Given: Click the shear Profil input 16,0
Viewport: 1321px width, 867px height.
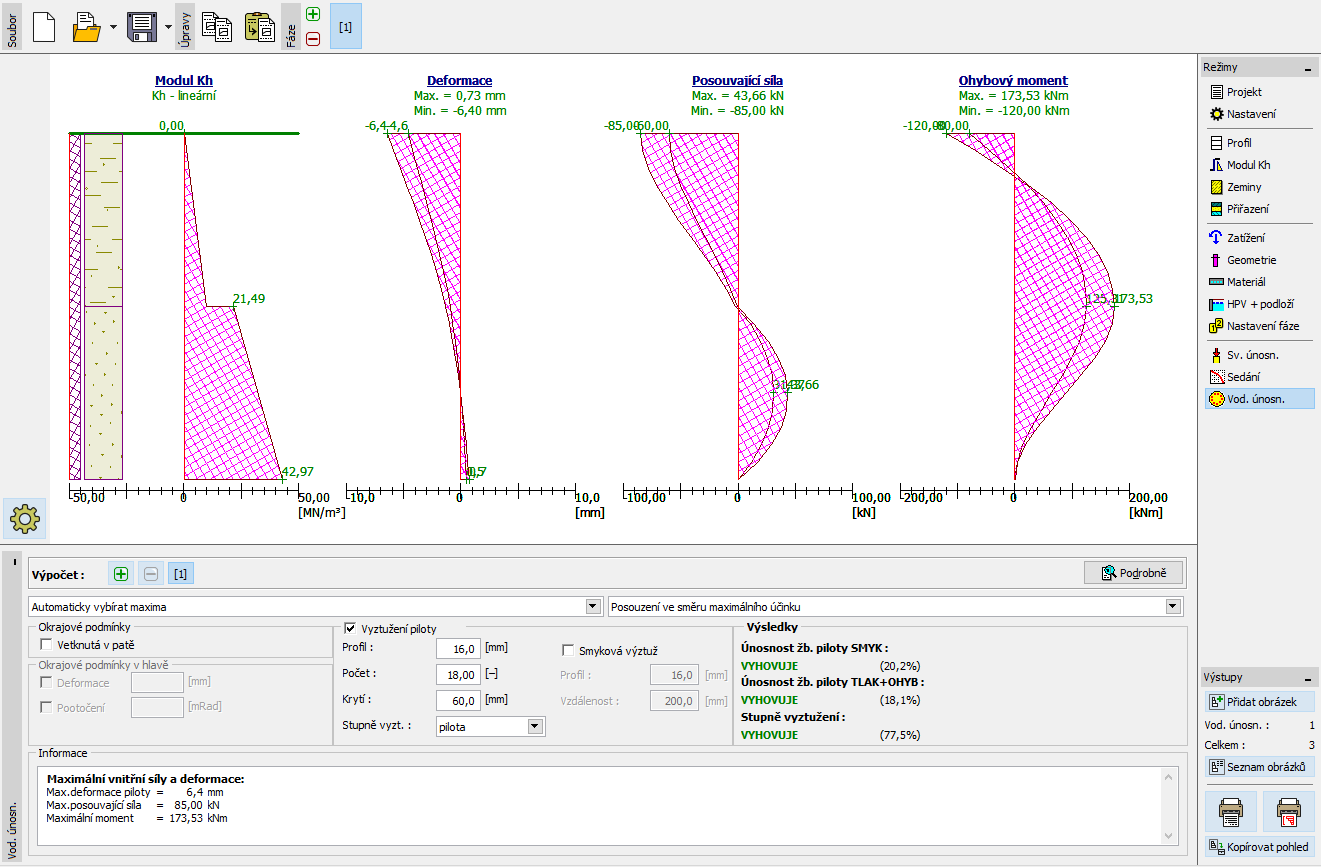Looking at the screenshot, I should pyautogui.click(x=675, y=675).
